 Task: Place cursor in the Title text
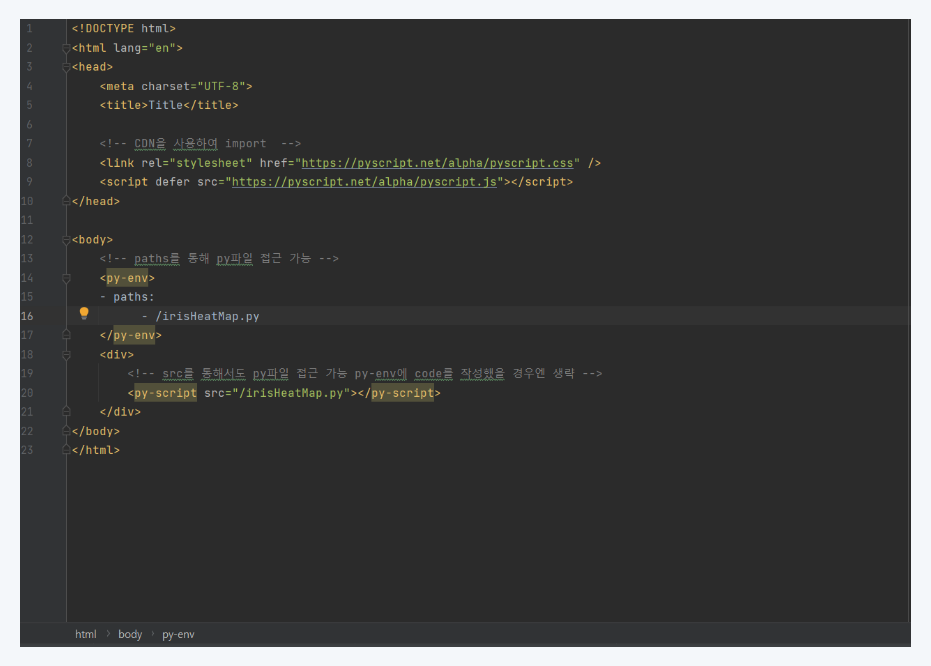pos(166,105)
